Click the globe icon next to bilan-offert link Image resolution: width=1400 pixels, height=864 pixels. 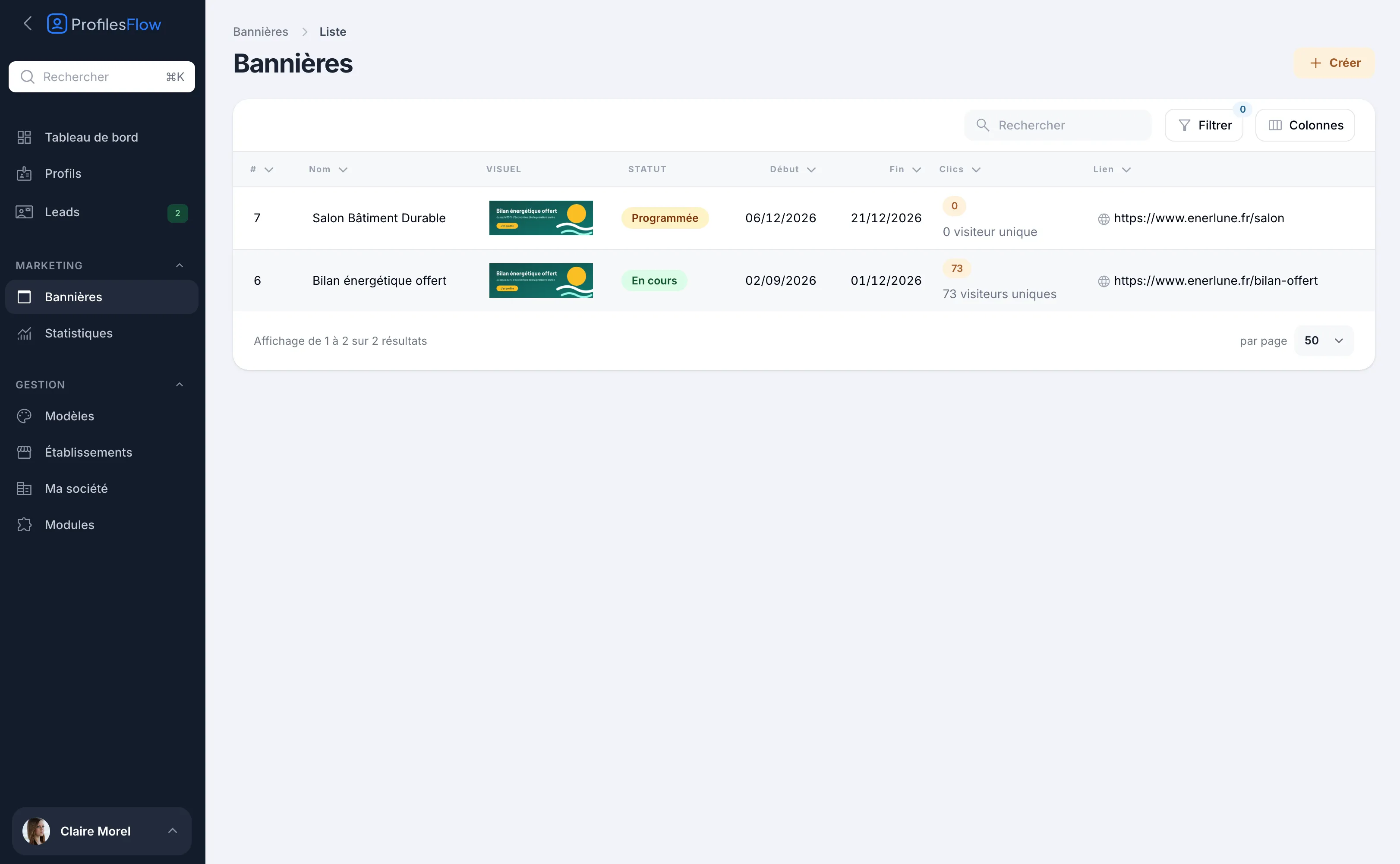pyautogui.click(x=1104, y=281)
